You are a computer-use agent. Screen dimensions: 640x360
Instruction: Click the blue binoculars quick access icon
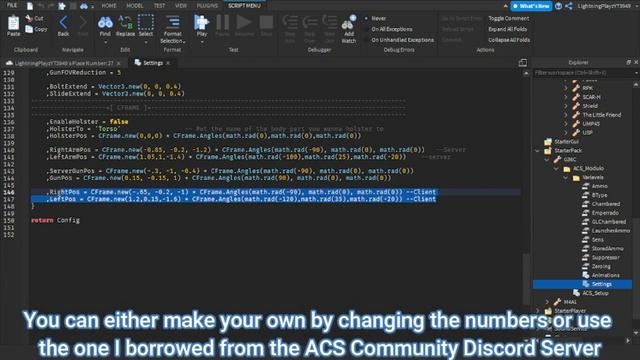84,6
